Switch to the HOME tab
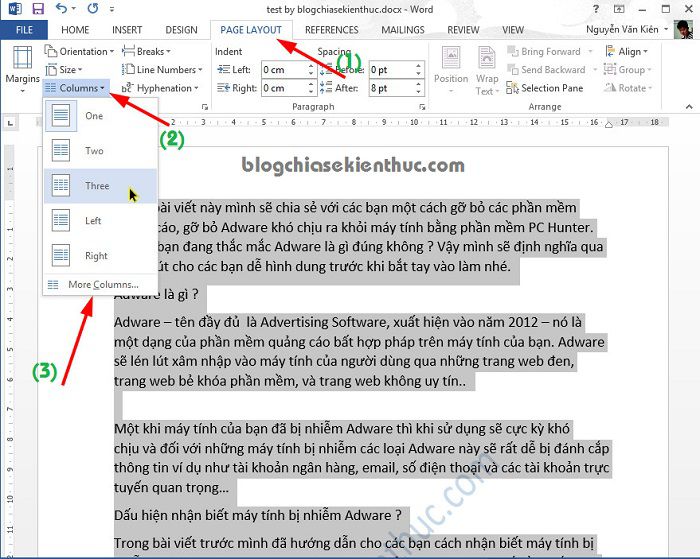The image size is (700, 559). [x=75, y=30]
